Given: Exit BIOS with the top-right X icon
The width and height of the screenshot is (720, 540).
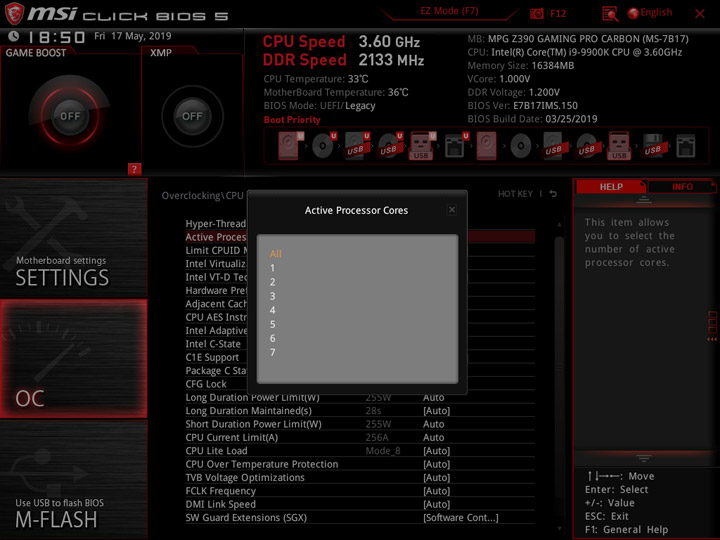Looking at the screenshot, I should click(x=700, y=14).
